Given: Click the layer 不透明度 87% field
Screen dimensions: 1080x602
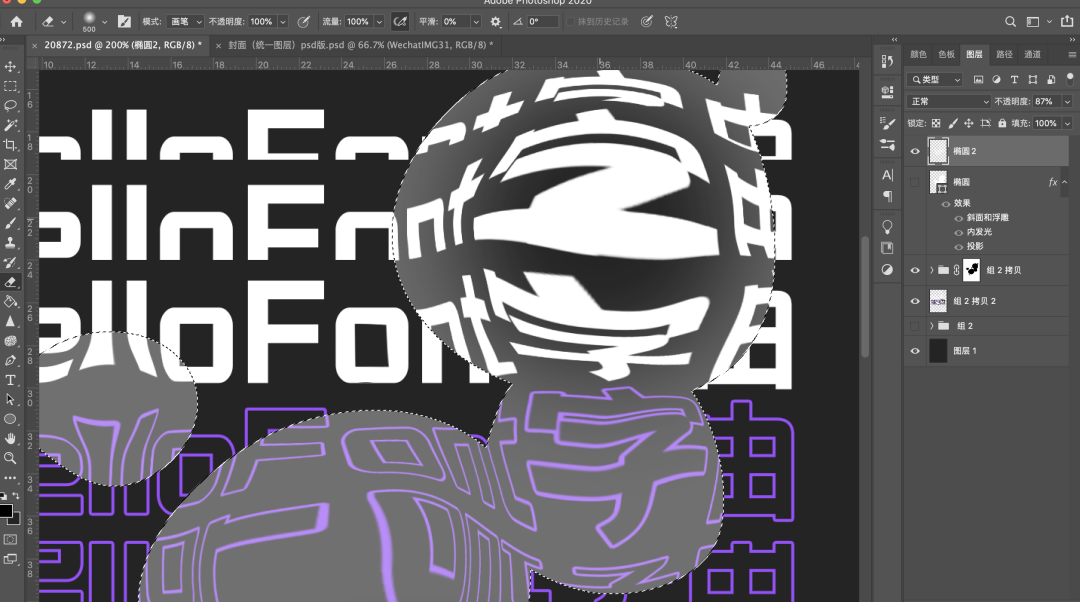Looking at the screenshot, I should point(1045,101).
